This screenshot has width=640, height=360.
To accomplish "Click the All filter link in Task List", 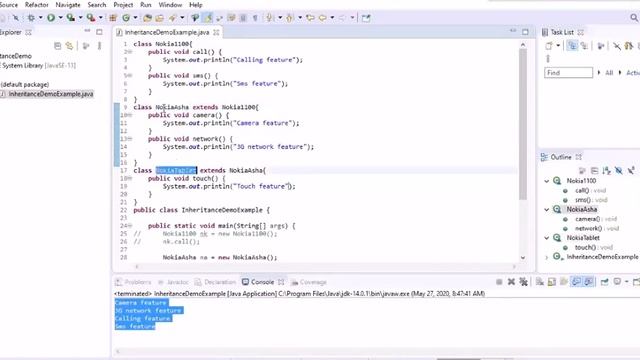I will tap(609, 73).
